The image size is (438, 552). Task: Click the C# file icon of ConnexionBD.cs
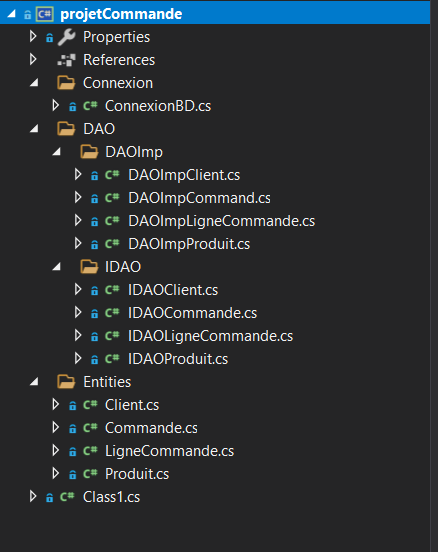pos(90,106)
